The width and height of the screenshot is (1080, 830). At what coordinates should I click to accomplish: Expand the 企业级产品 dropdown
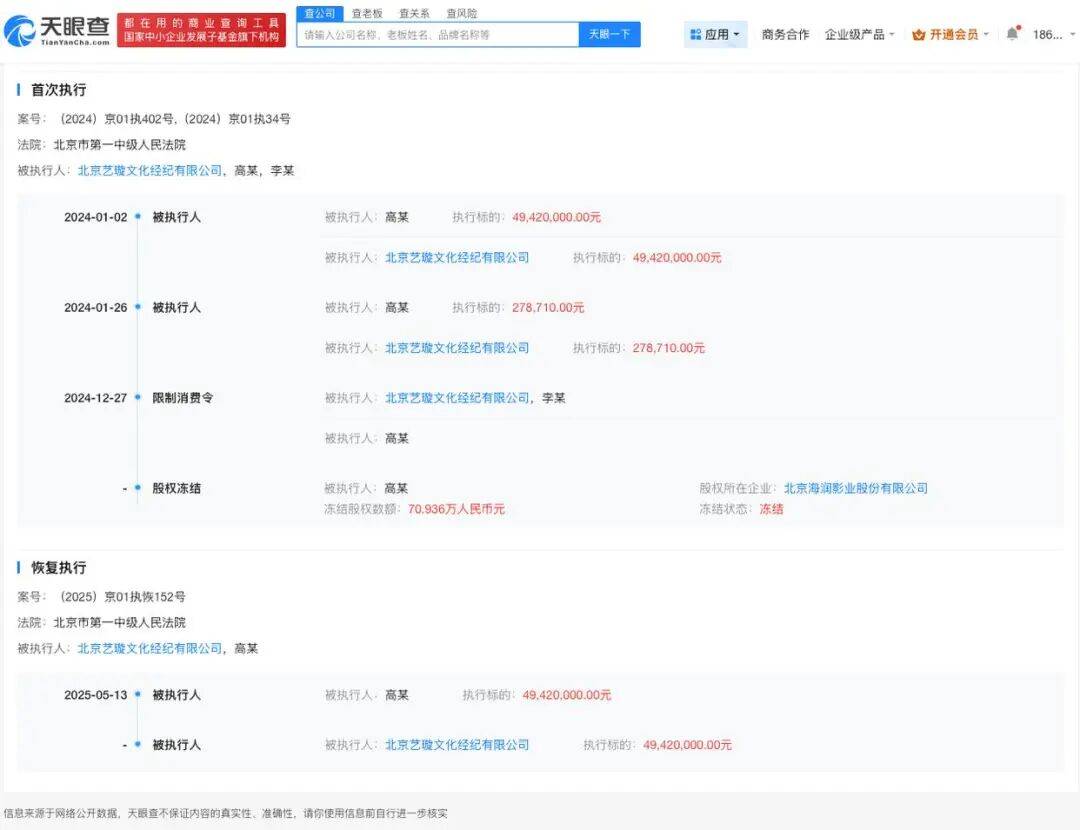point(859,34)
